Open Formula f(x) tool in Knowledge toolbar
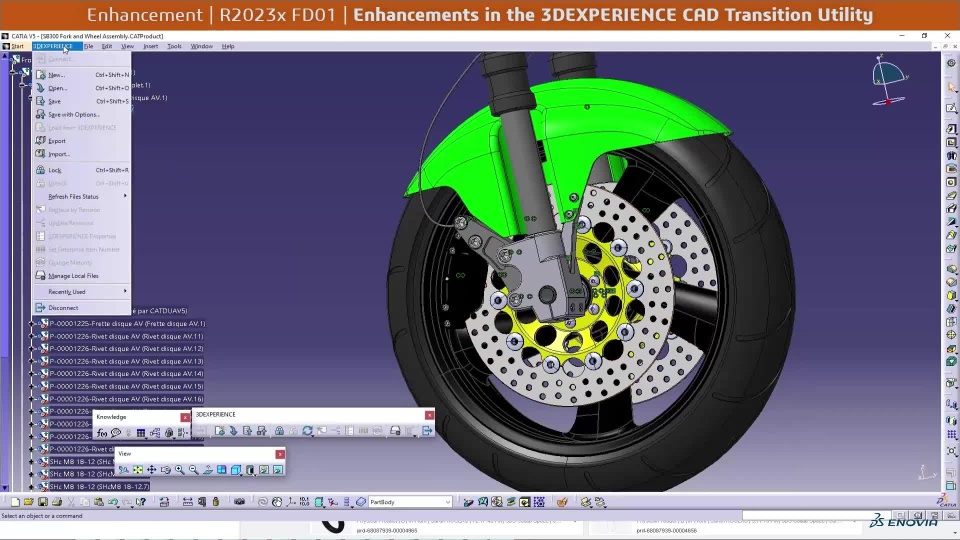This screenshot has width=960, height=540. point(102,433)
